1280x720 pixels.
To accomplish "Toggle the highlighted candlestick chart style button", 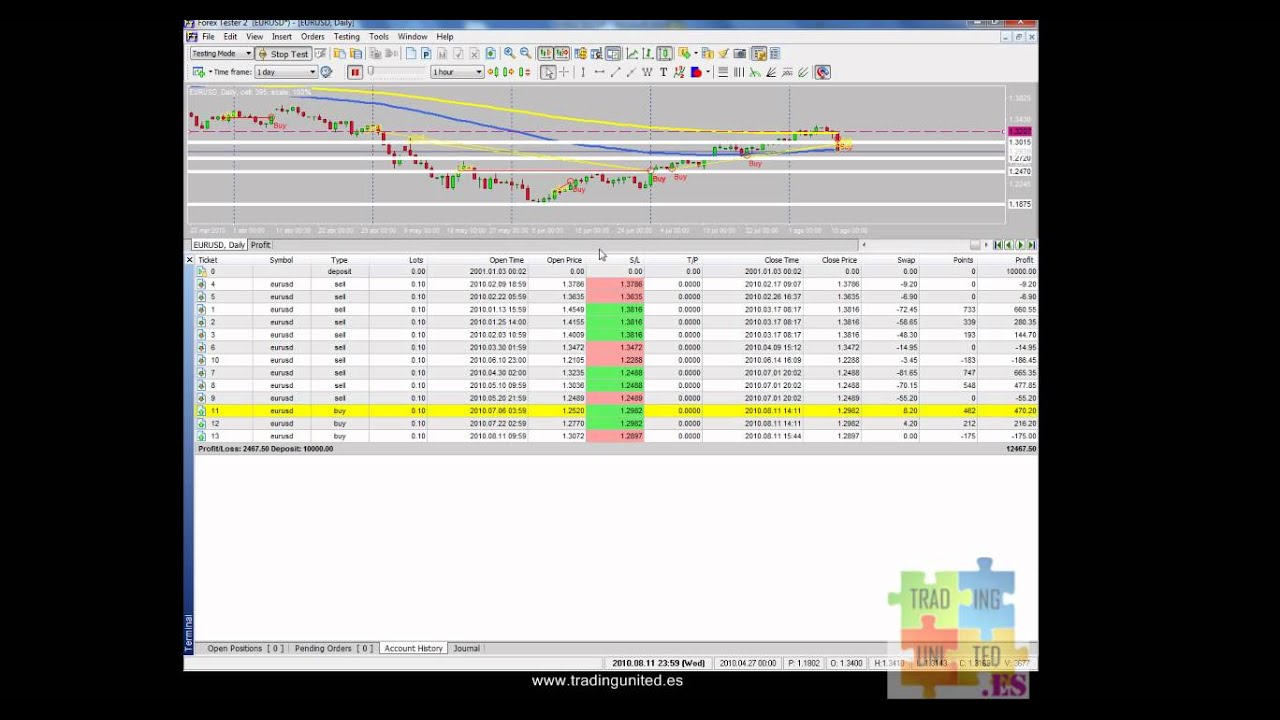I will tap(664, 53).
